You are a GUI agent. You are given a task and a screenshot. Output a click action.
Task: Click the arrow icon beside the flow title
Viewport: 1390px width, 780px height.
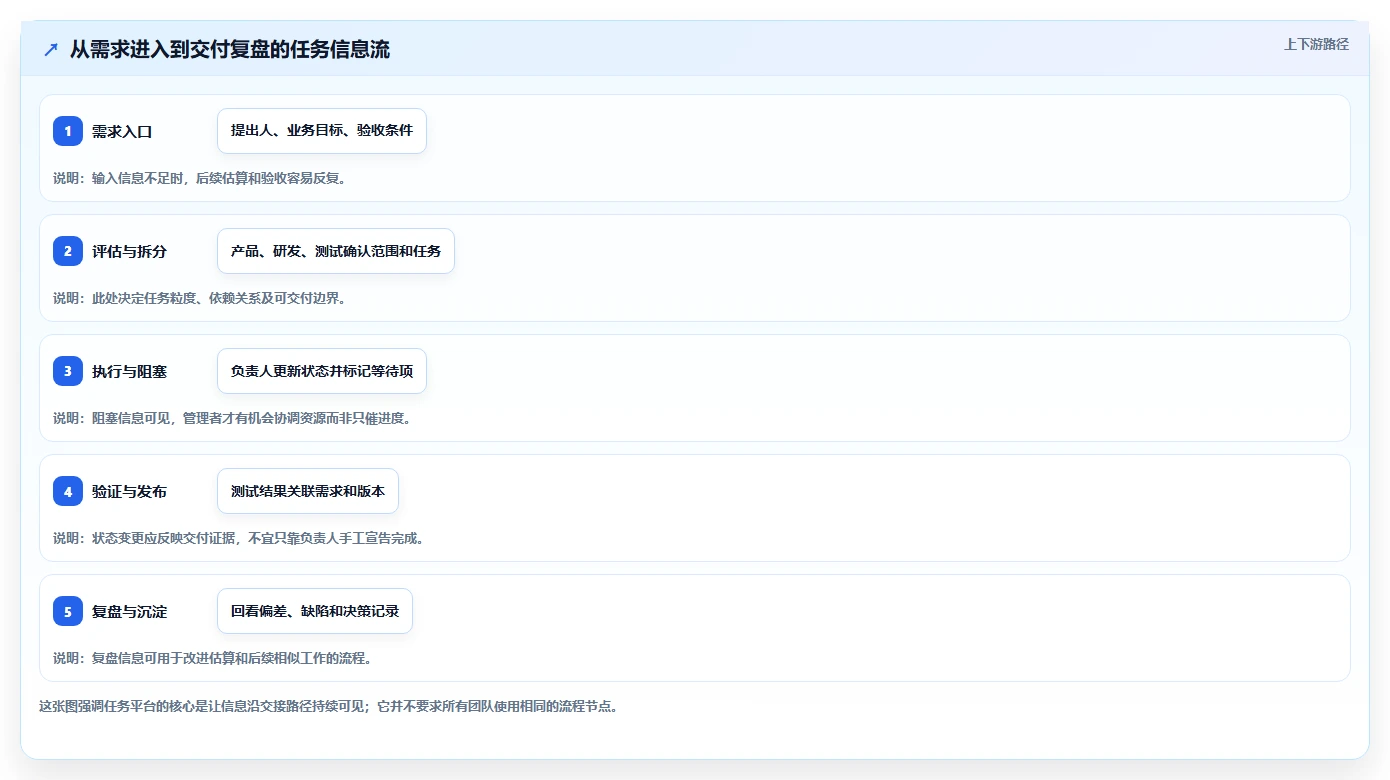point(51,49)
